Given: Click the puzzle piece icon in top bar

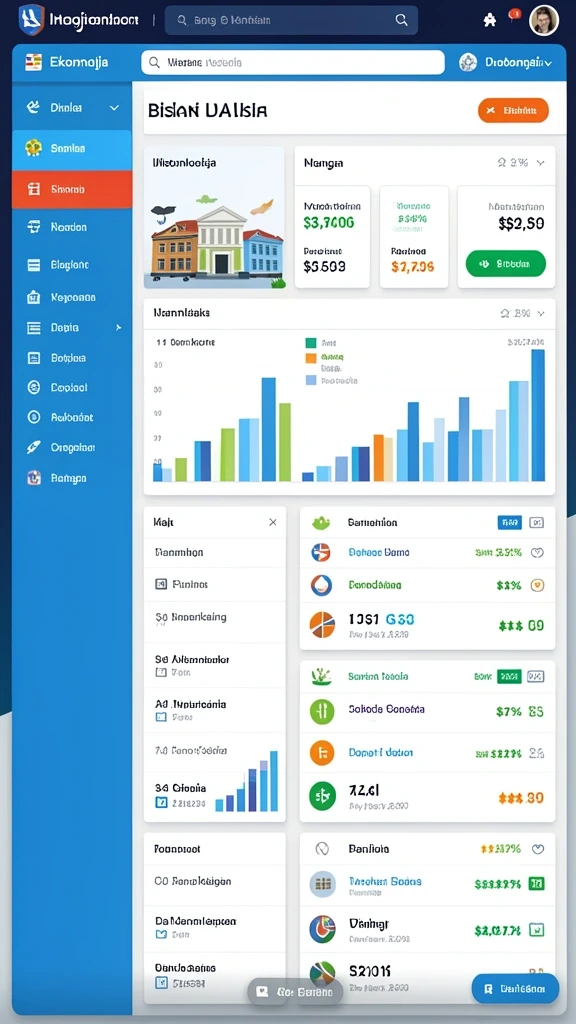Looking at the screenshot, I should (x=489, y=20).
